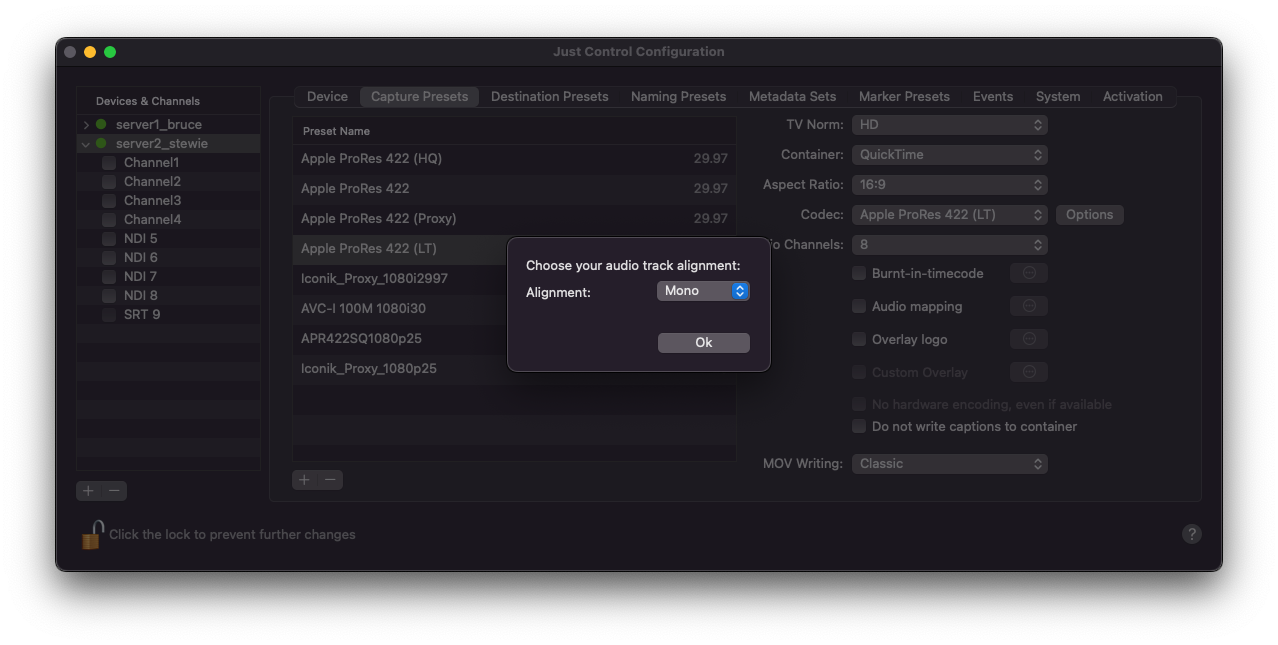Open the Activation tab
1278x645 pixels.
tap(1132, 97)
